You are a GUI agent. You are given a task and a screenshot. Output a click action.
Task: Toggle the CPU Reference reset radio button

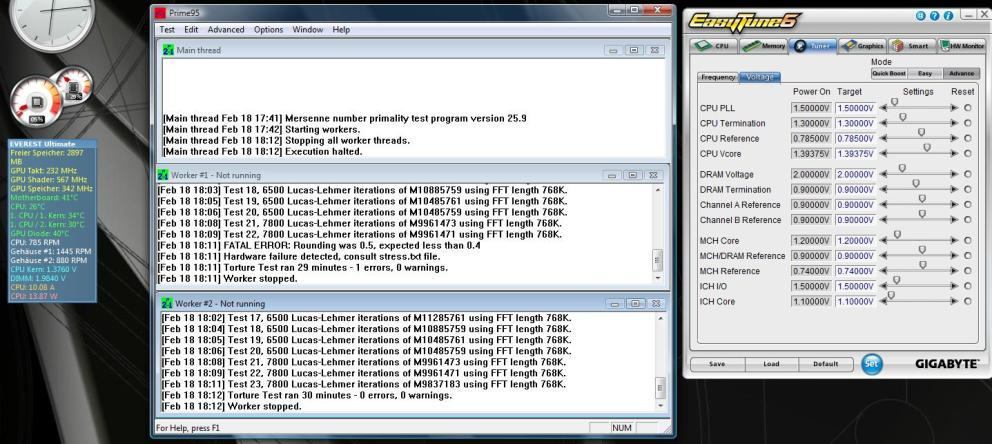coord(967,139)
